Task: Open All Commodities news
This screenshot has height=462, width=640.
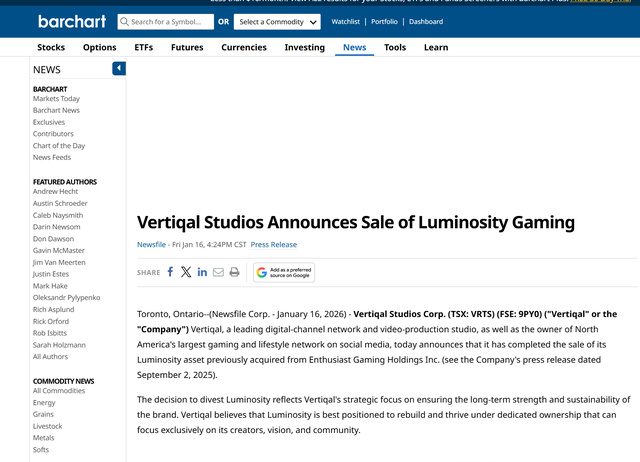Action: (x=59, y=391)
